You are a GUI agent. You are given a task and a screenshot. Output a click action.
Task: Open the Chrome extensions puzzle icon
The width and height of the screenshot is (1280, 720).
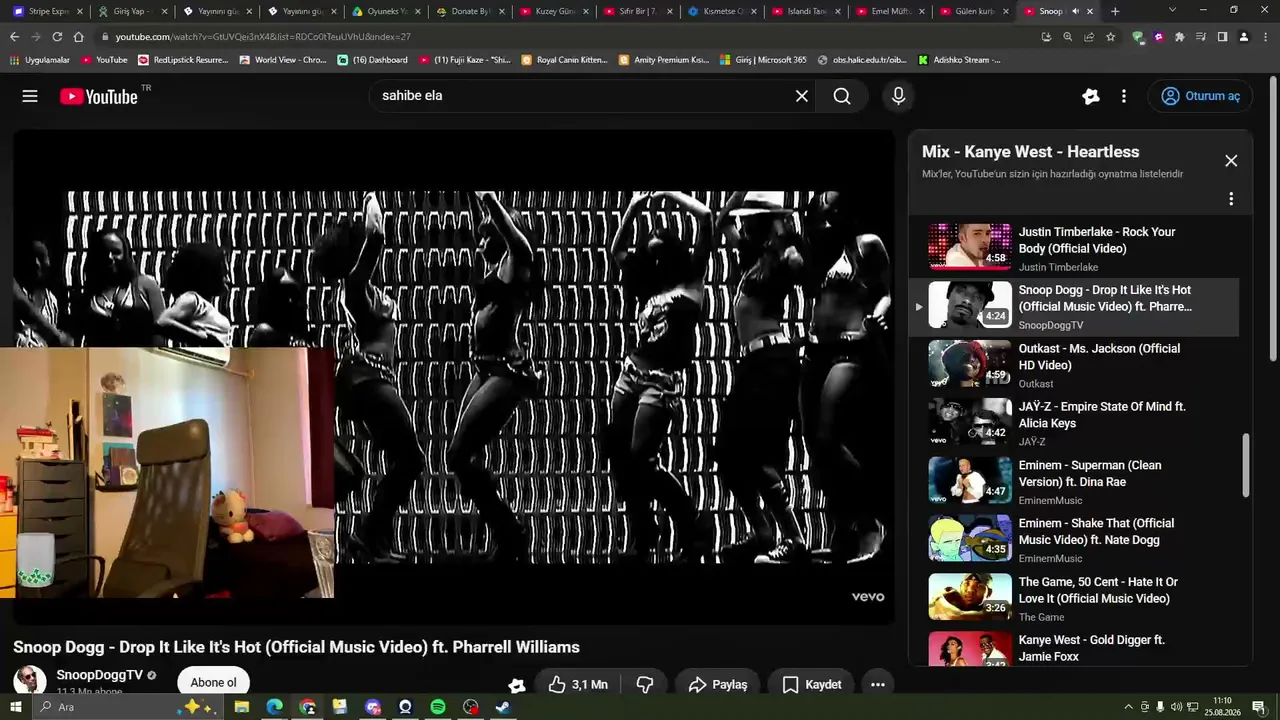pos(1180,37)
